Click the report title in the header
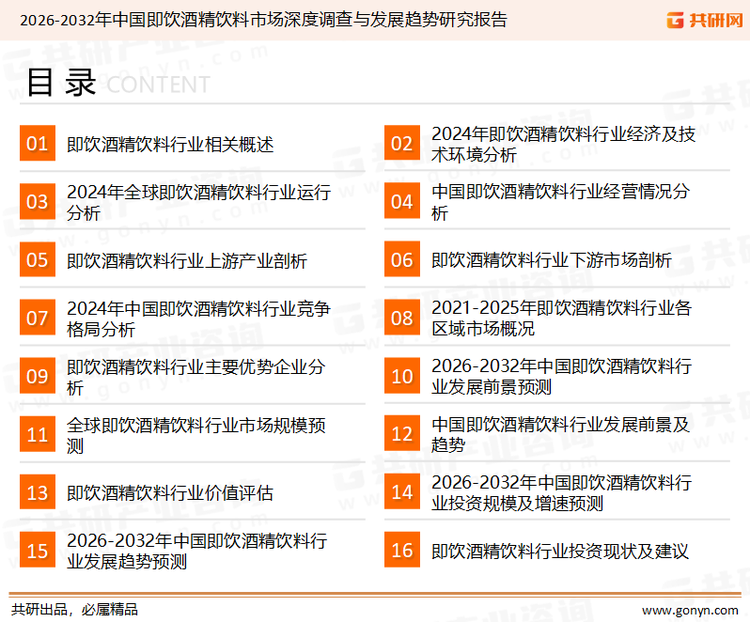Viewport: 750px width, 622px height. (263, 20)
